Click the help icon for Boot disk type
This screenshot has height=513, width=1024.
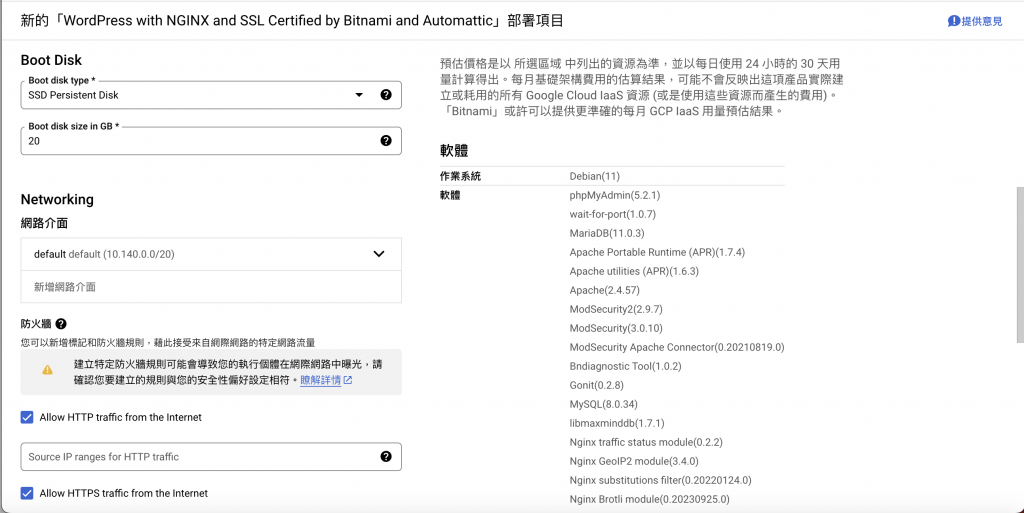[386, 95]
